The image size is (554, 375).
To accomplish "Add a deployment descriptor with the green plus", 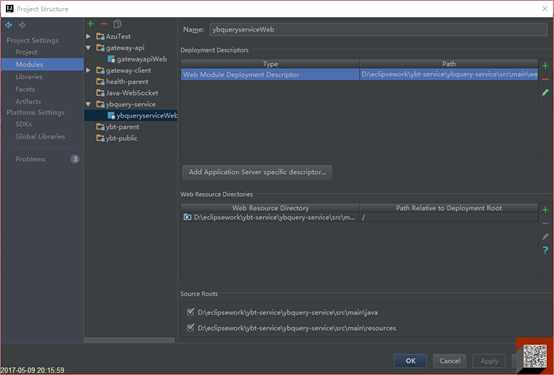I will [545, 66].
